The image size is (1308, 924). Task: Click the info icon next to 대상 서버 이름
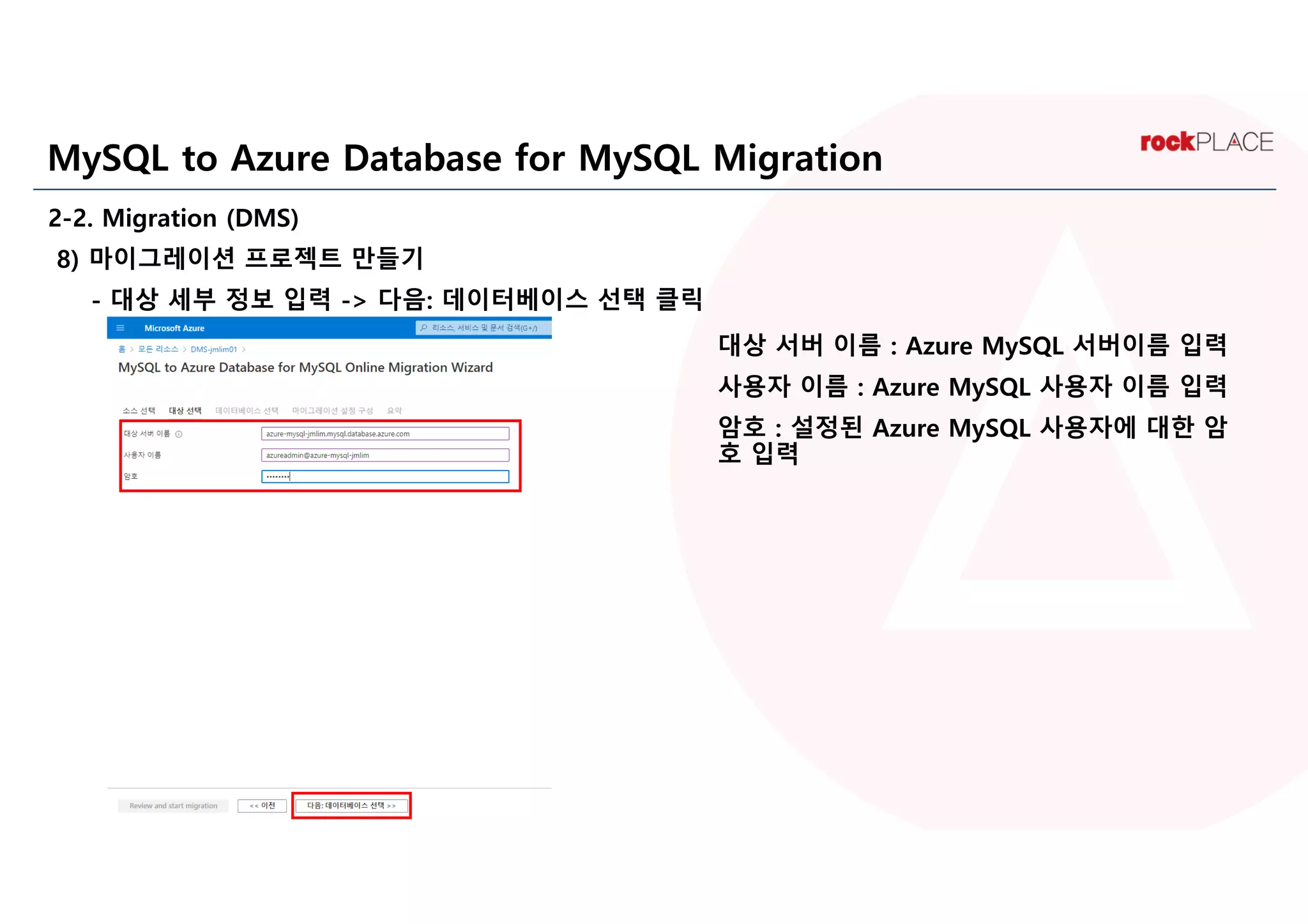tap(179, 434)
